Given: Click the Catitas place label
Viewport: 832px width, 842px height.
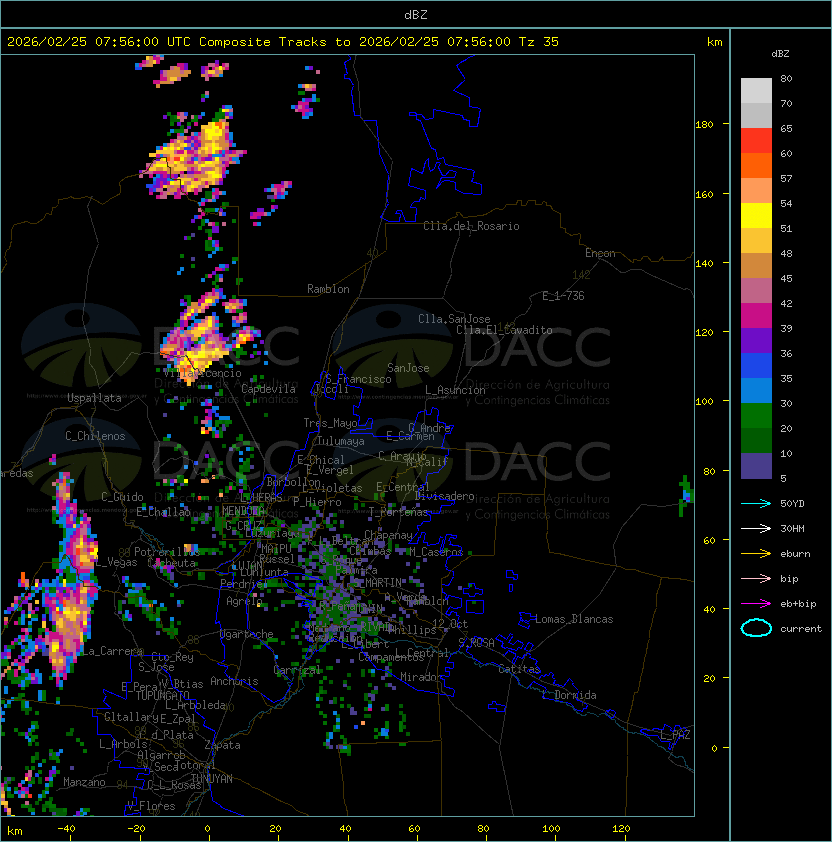Looking at the screenshot, I should pos(519,669).
